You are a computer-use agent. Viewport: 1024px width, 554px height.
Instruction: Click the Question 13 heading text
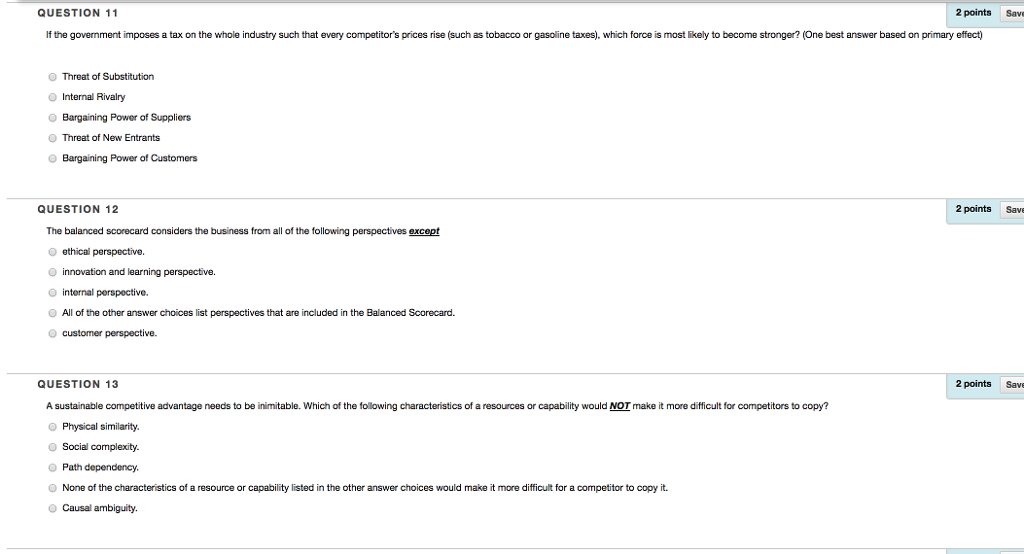(x=78, y=384)
